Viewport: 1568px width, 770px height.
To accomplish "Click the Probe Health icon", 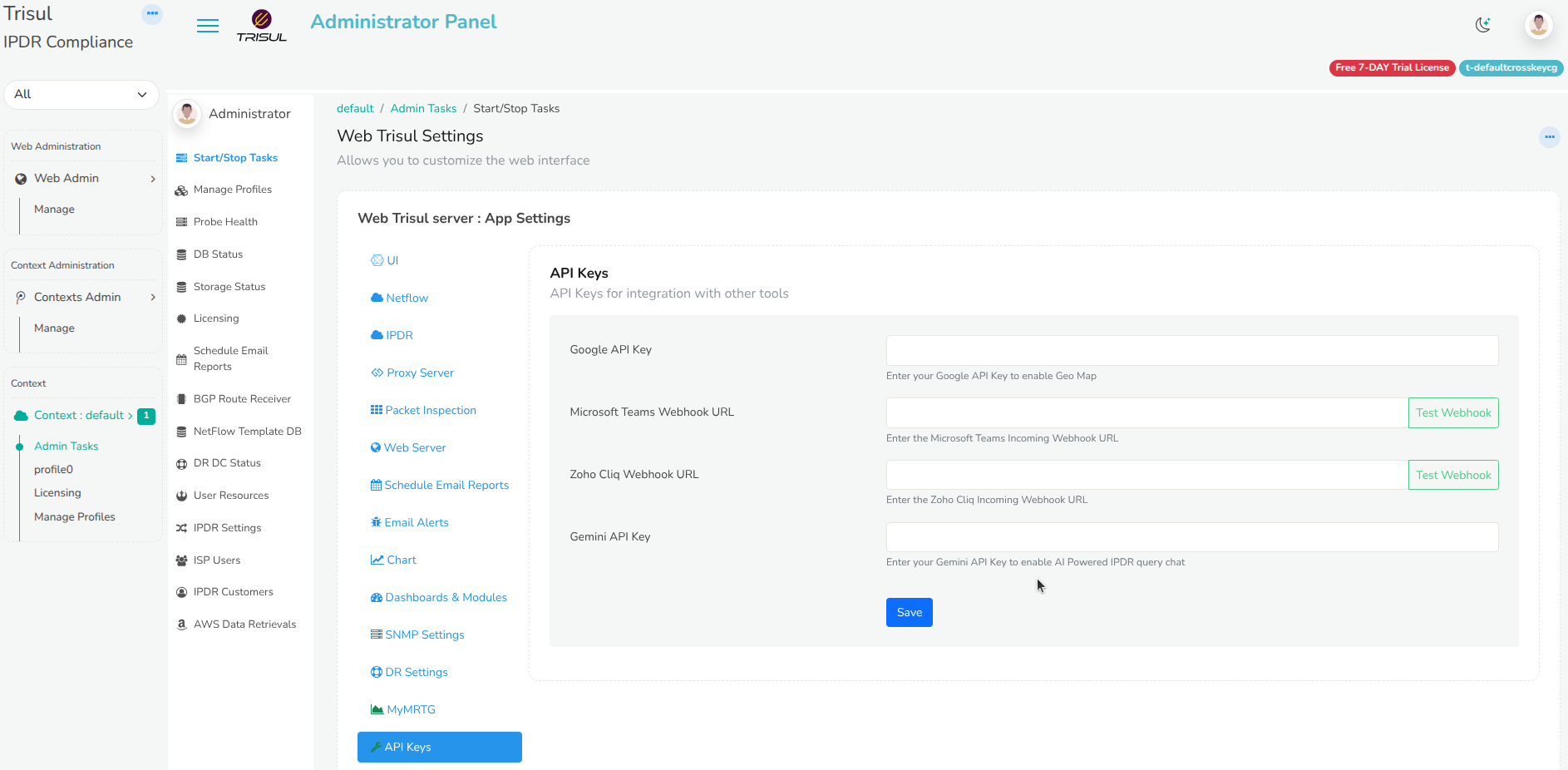I will click(181, 222).
